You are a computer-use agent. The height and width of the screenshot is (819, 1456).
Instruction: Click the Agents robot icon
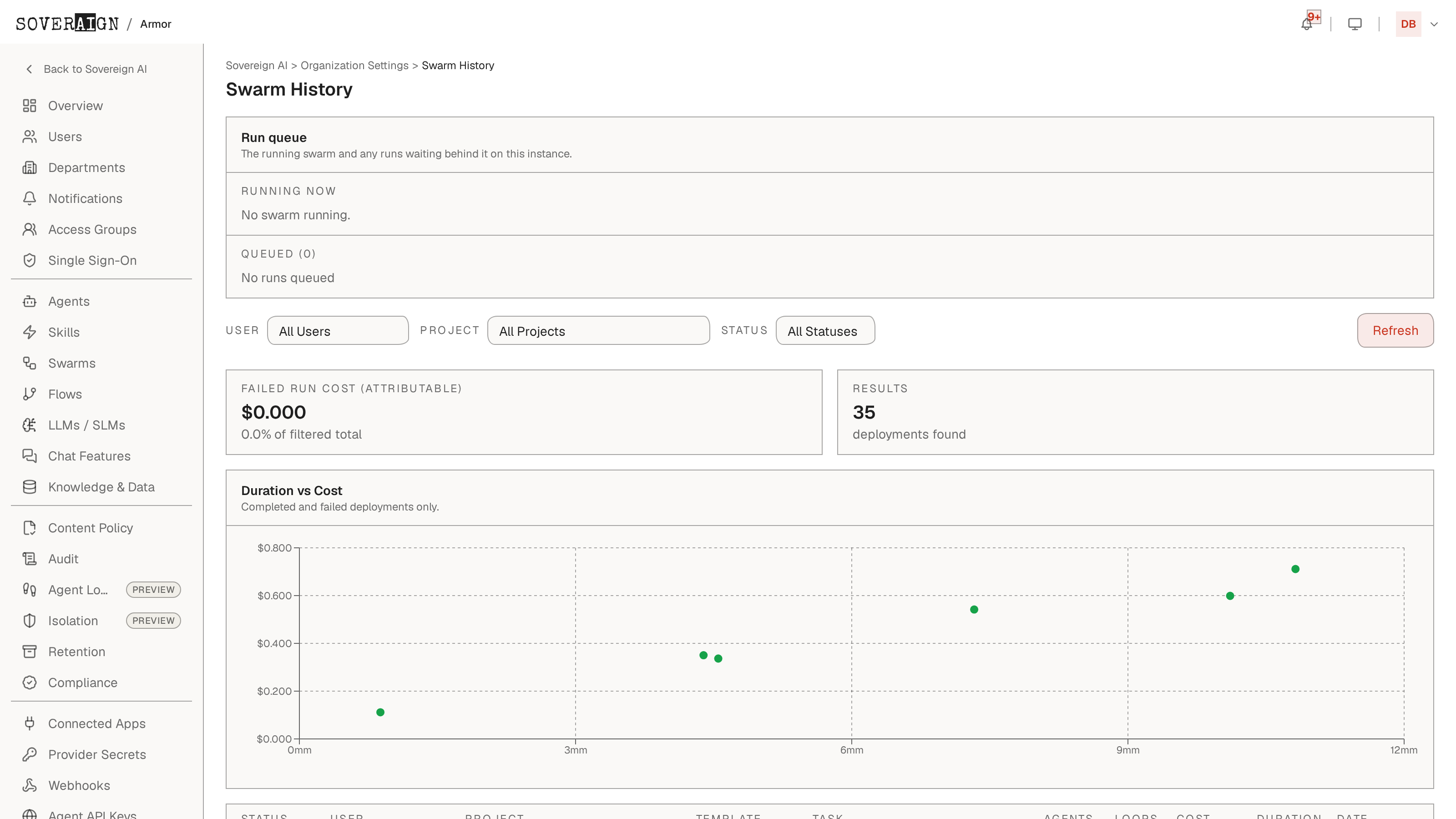pos(30,301)
